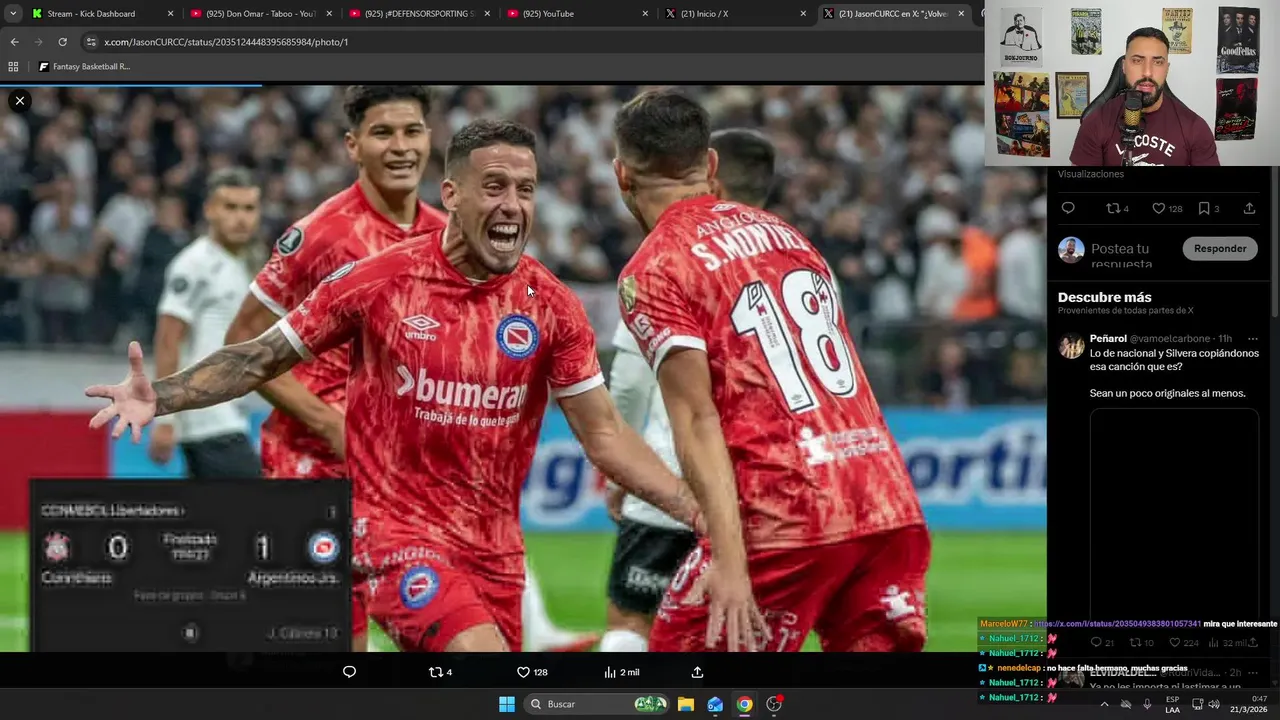Open site information icon in address bar
The image size is (1280, 720).
pos(91,42)
